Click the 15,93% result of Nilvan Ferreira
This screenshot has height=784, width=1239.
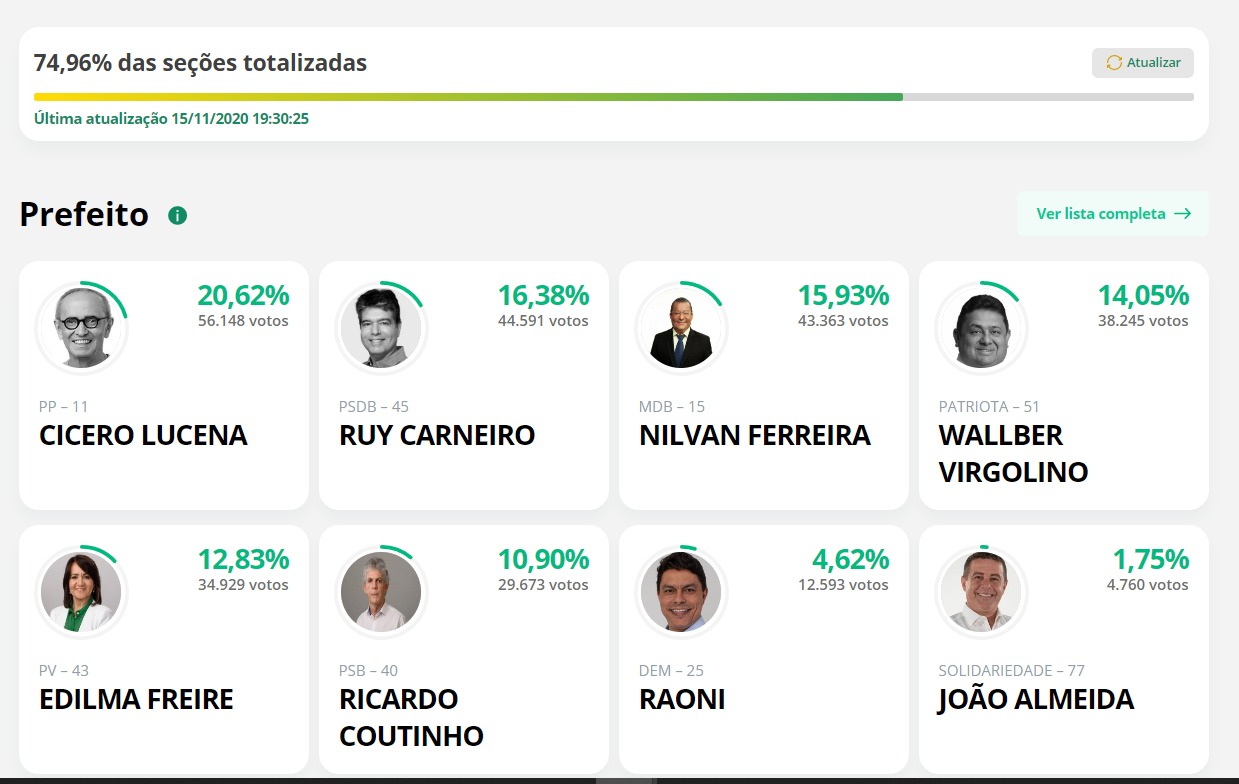pyautogui.click(x=843, y=295)
